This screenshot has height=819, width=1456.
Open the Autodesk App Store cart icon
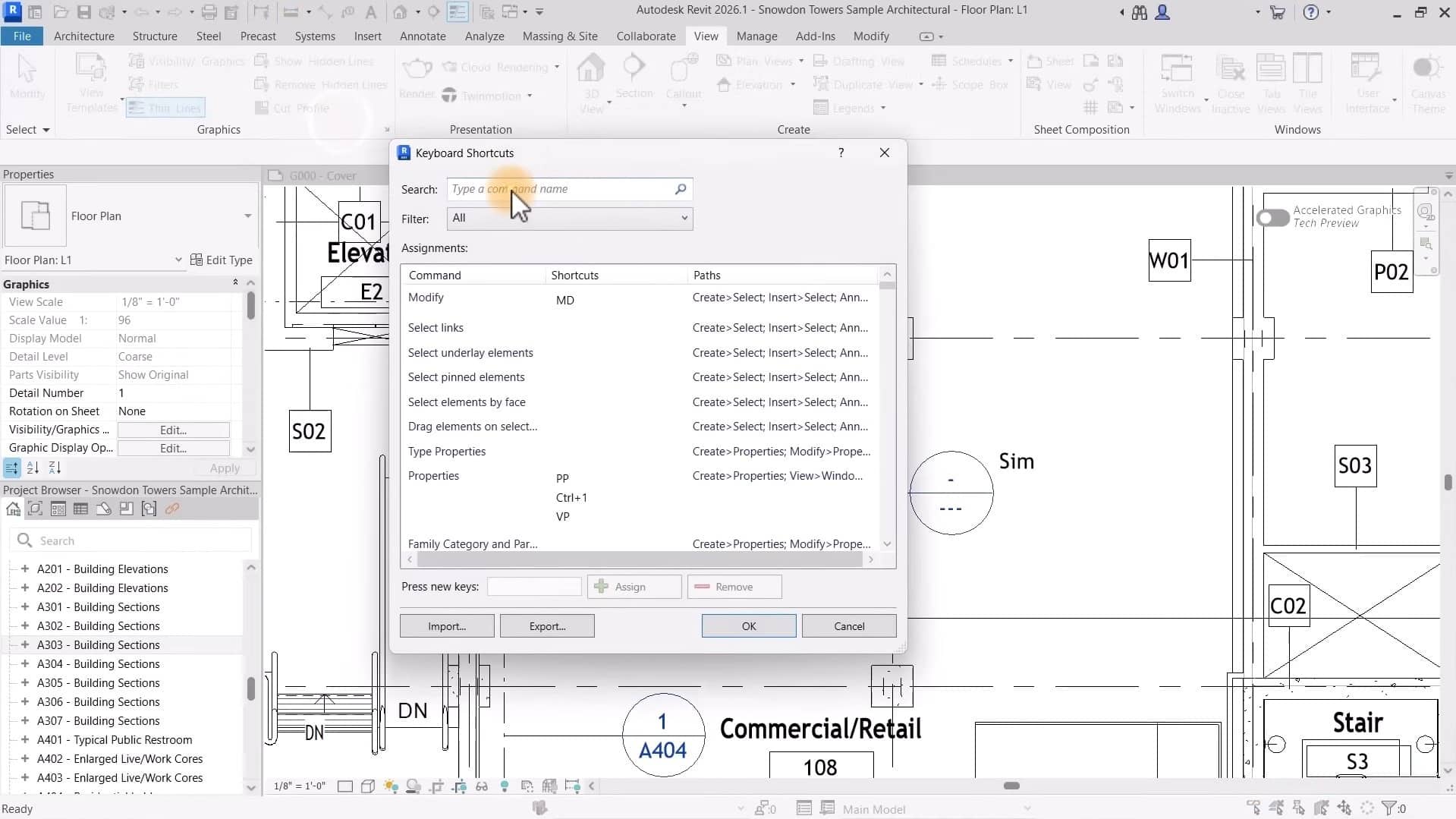1278,12
